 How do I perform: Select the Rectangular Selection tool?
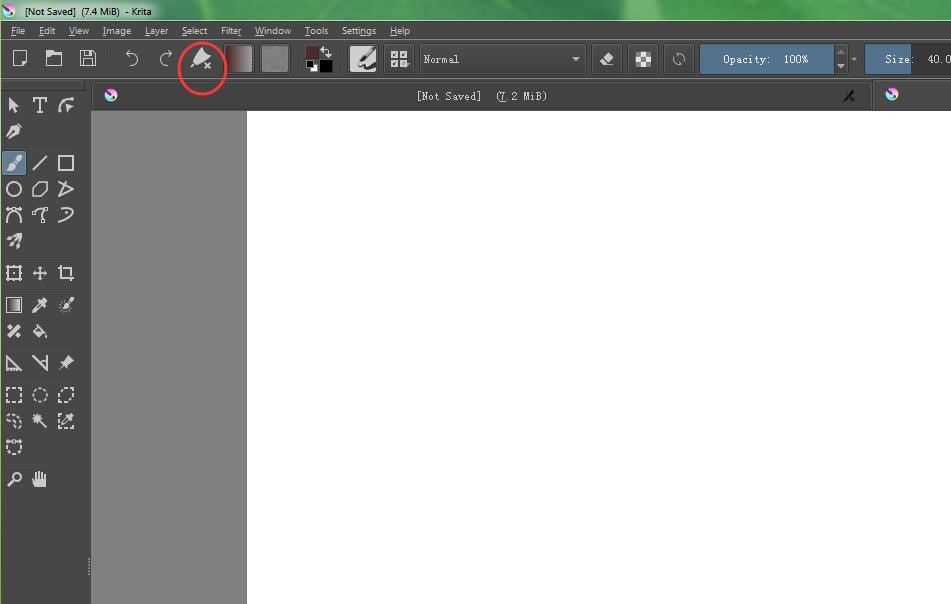[x=14, y=395]
